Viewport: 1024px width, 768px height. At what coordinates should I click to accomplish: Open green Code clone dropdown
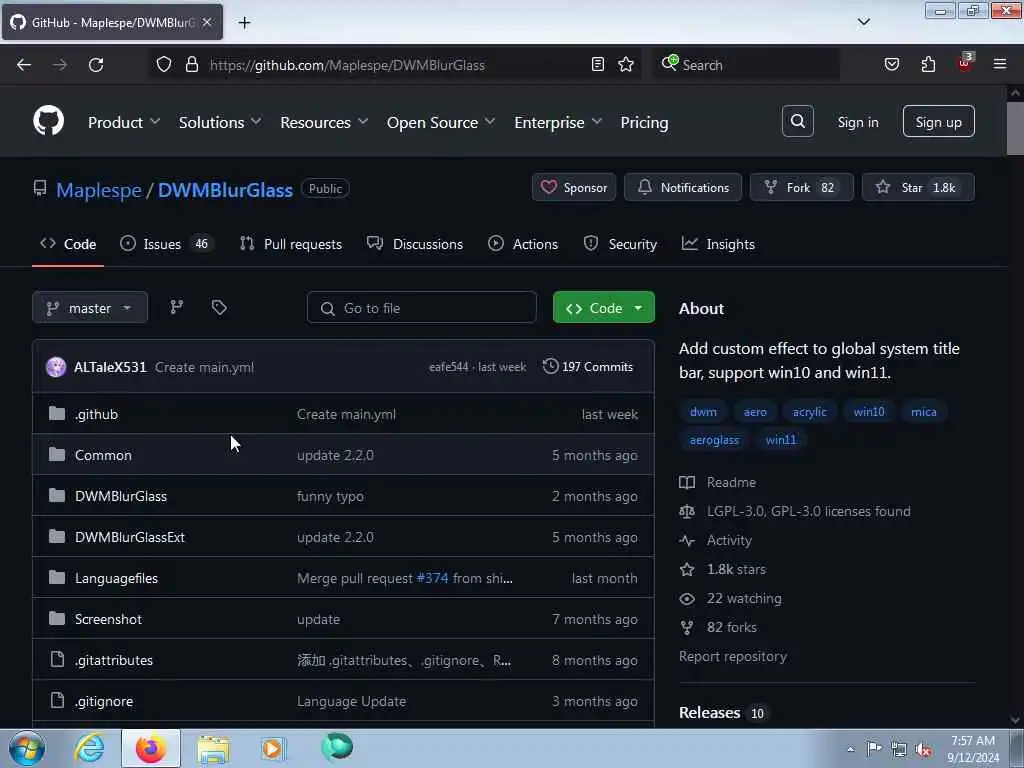pos(603,308)
